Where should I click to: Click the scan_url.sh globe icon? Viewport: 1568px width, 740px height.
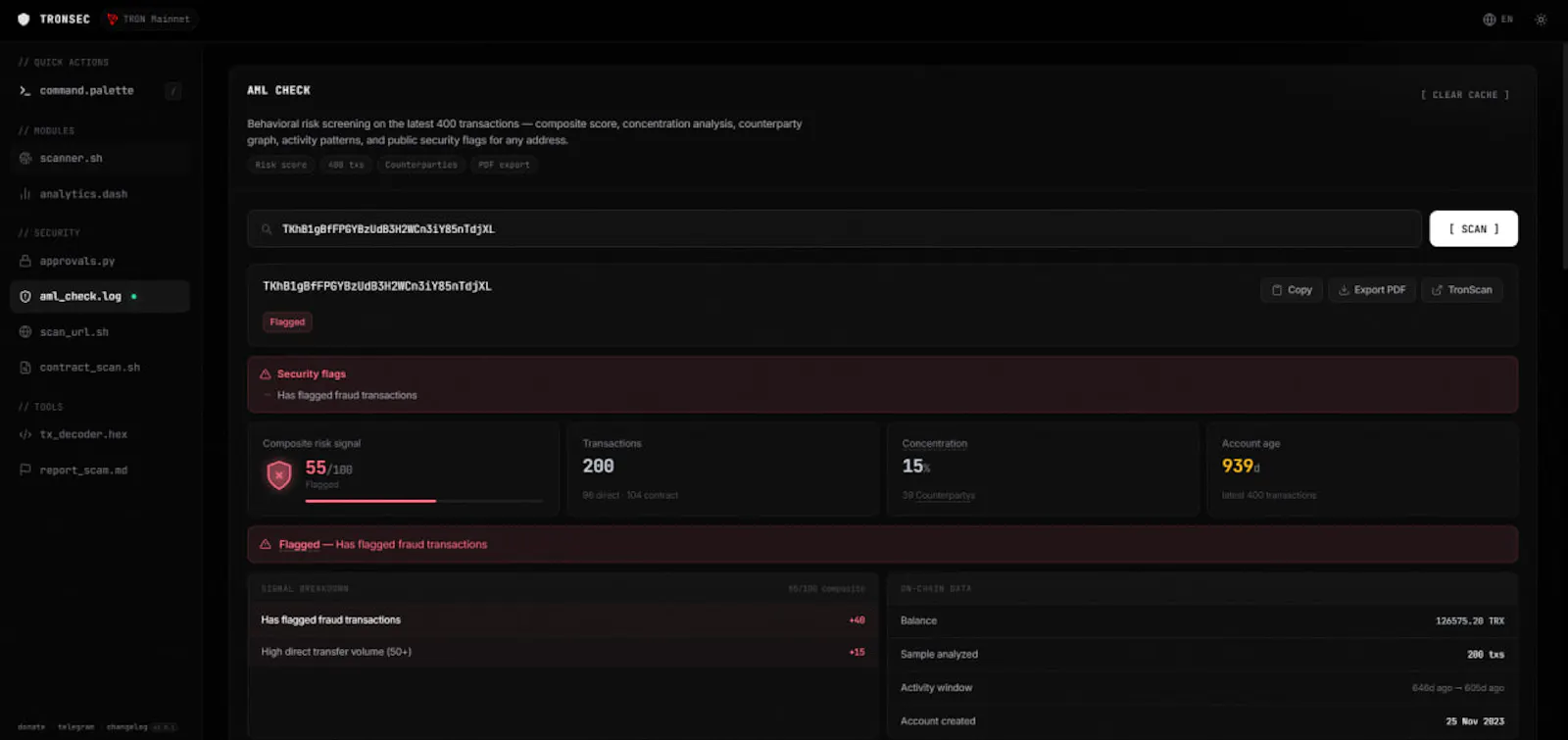tap(25, 331)
